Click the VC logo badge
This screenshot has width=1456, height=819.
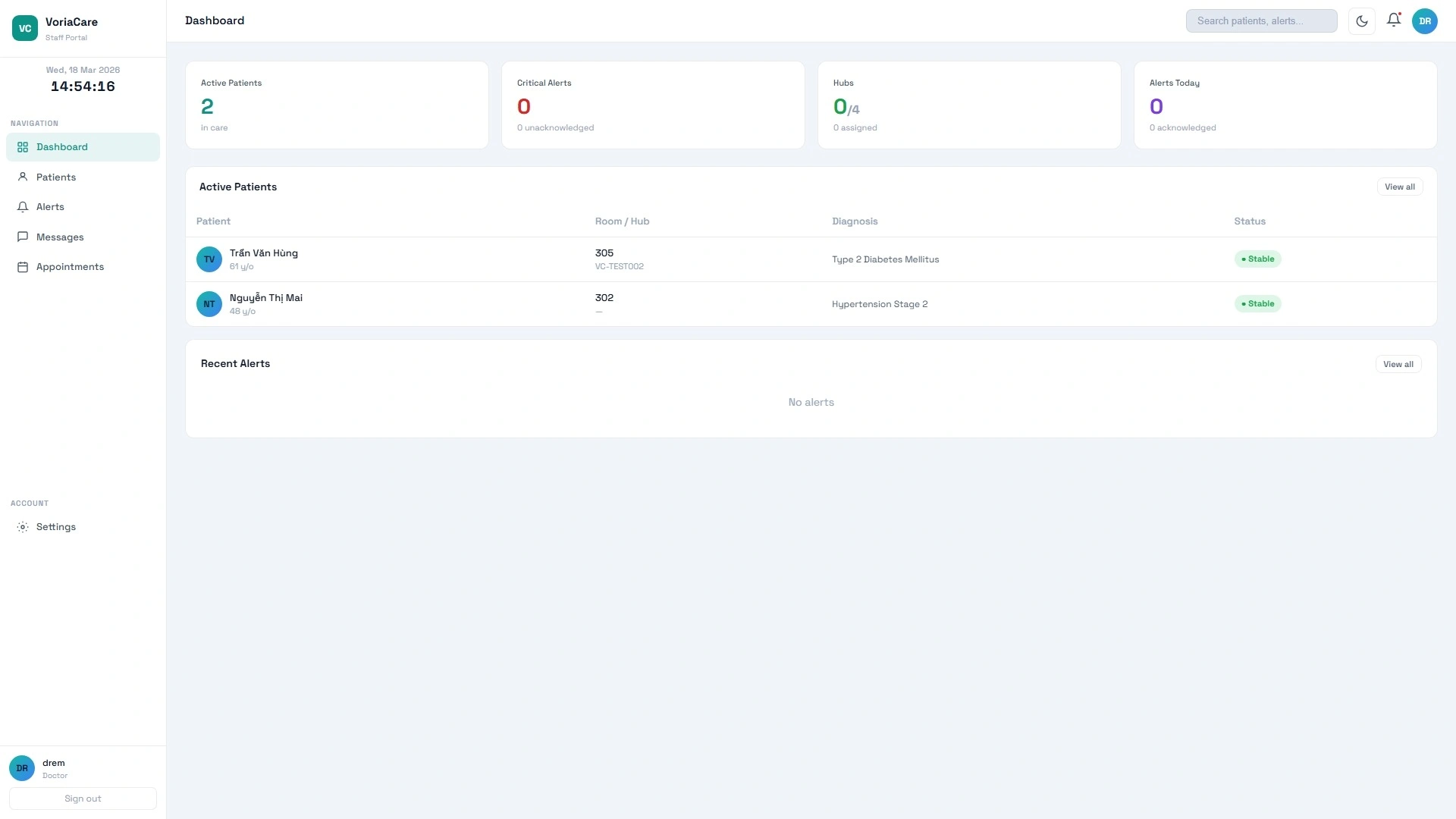24,28
